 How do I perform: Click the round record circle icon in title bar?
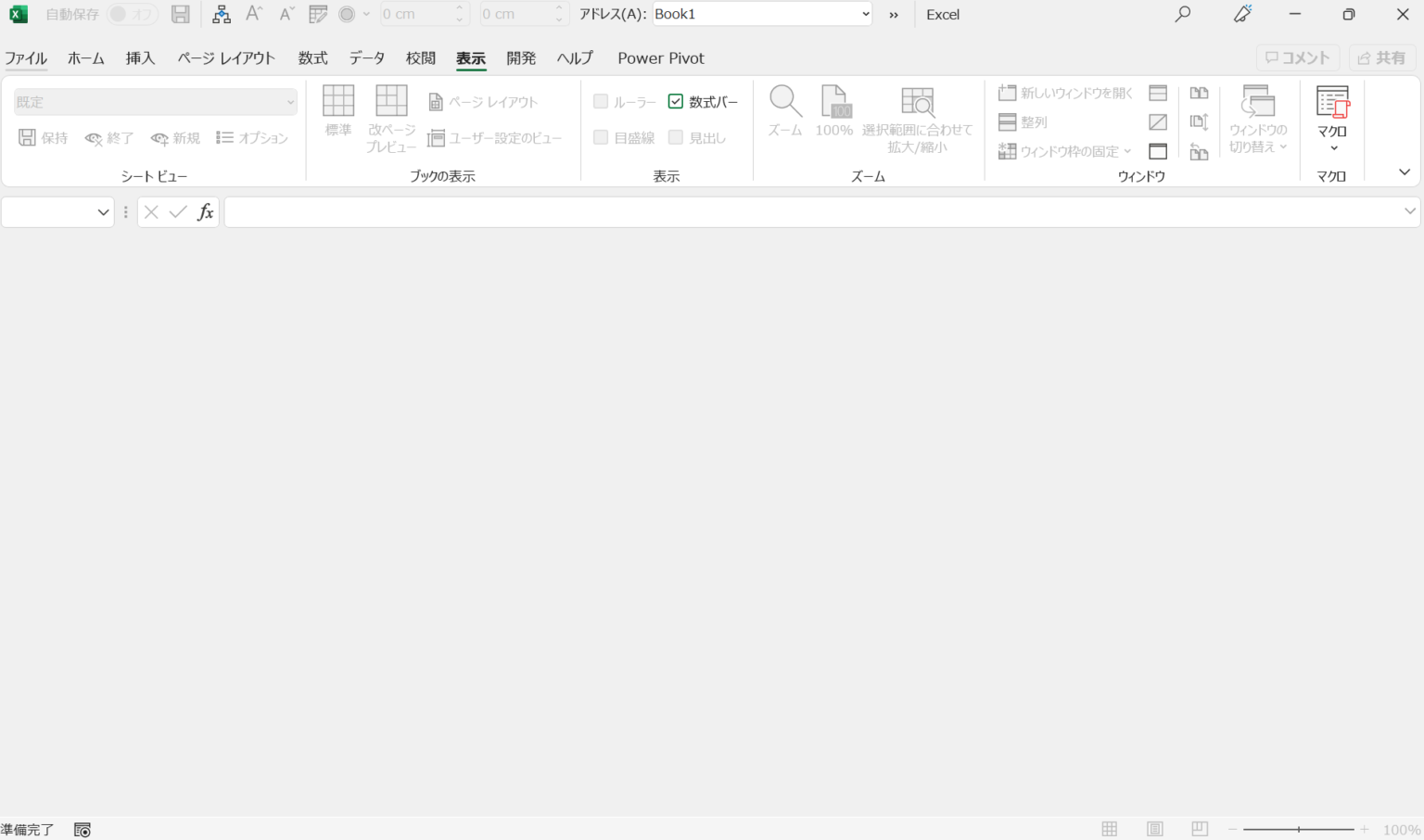click(x=347, y=14)
